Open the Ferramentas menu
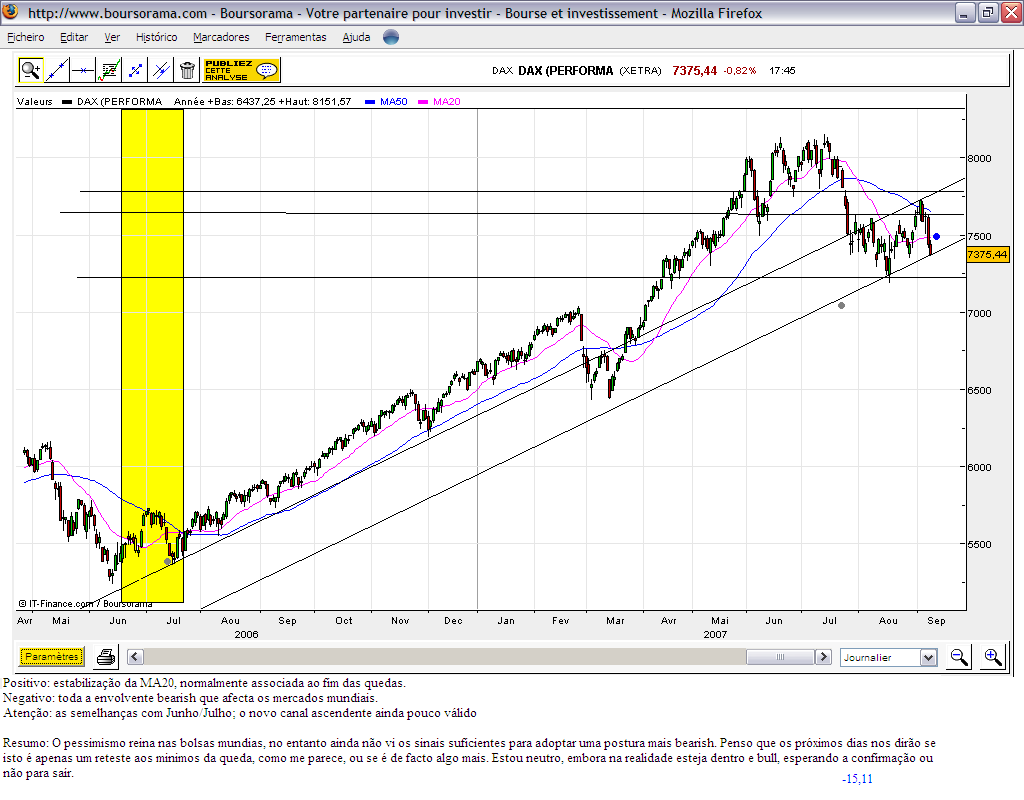This screenshot has width=1024, height=800. coord(295,37)
